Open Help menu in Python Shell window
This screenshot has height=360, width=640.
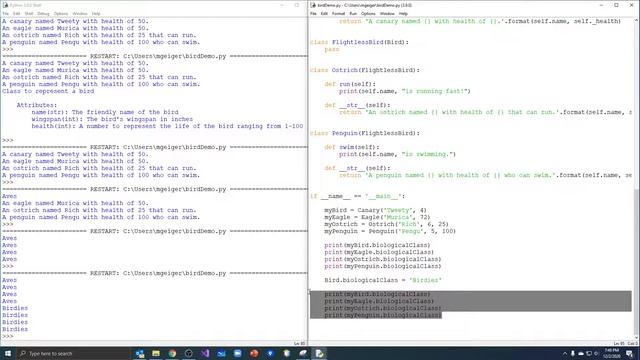pyautogui.click(x=96, y=13)
